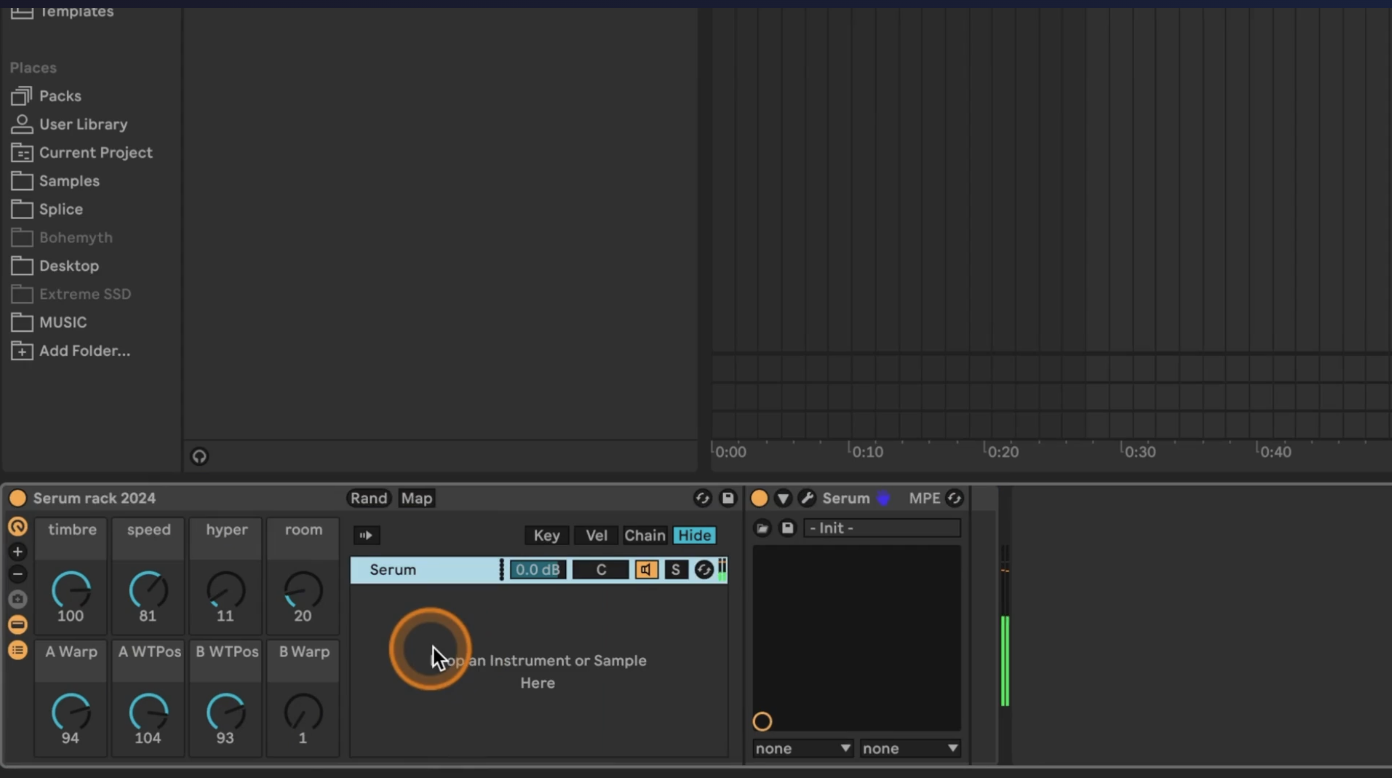Remove macro controls with the minus button
This screenshot has height=778, width=1392.
point(17,574)
